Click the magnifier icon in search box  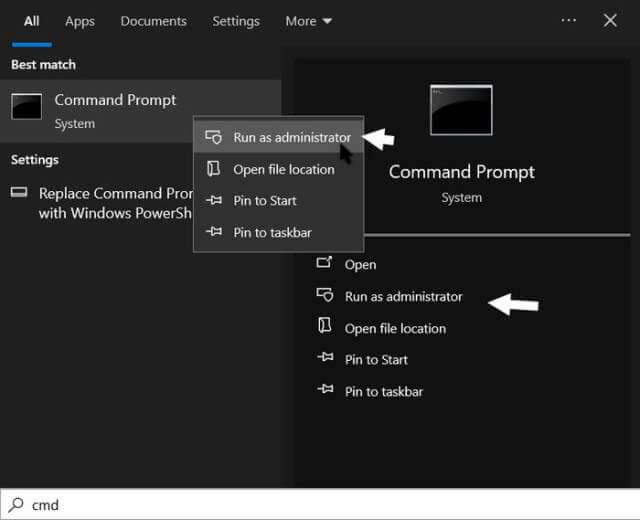(16, 504)
